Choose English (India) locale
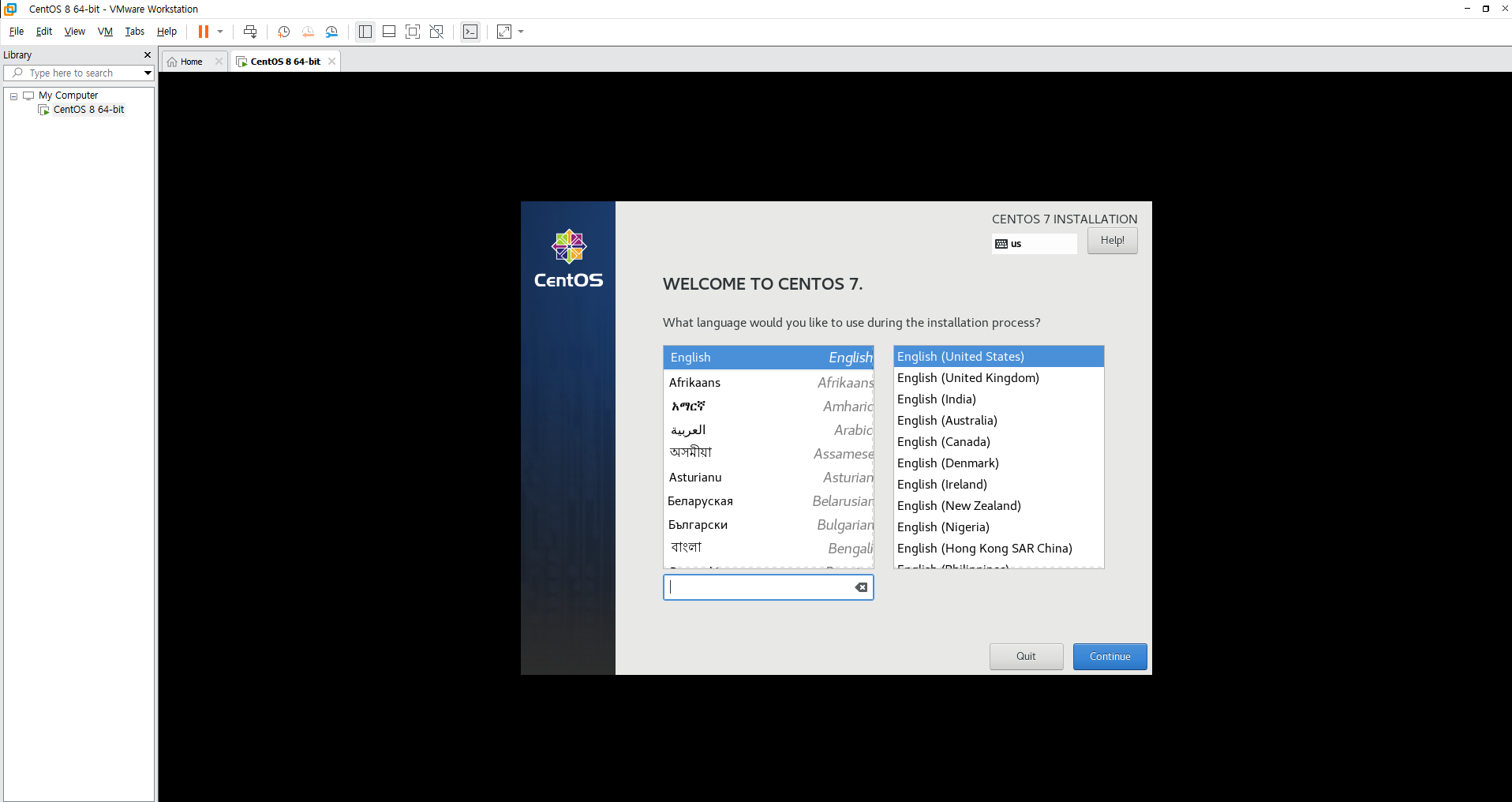Screen dimensions: 1512x802 (998, 399)
